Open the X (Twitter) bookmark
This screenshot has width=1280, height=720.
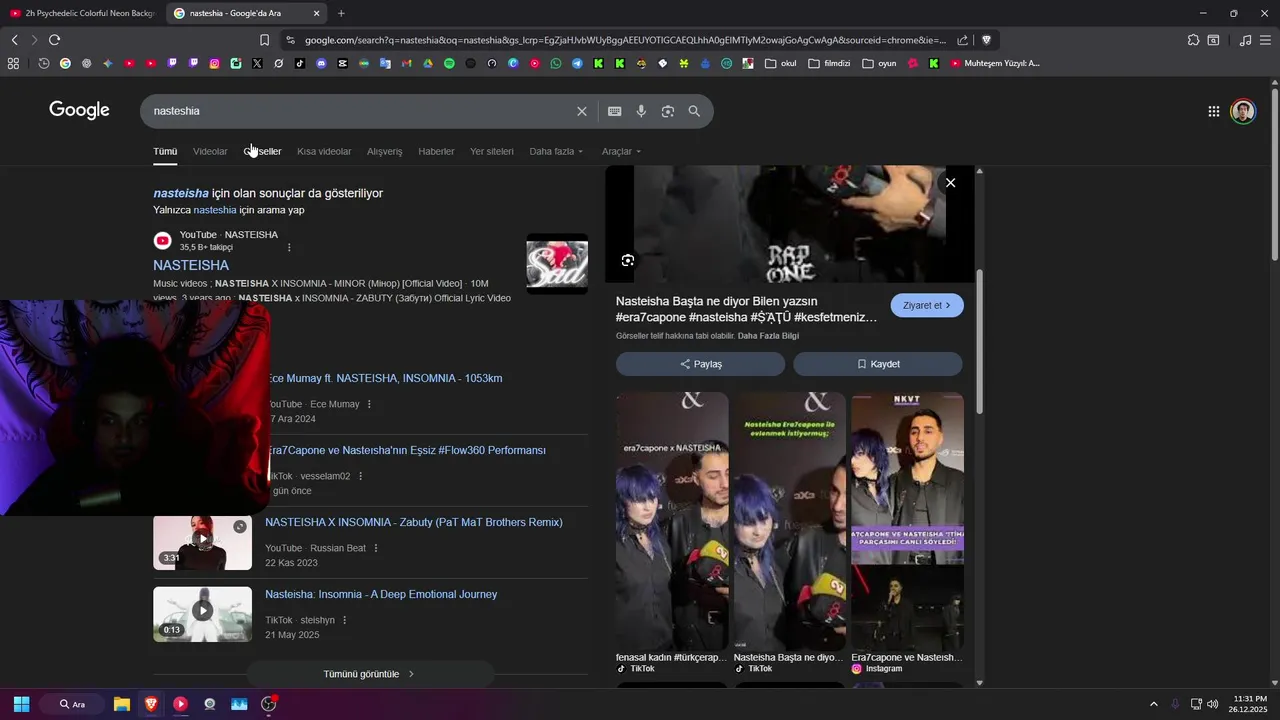tap(257, 63)
